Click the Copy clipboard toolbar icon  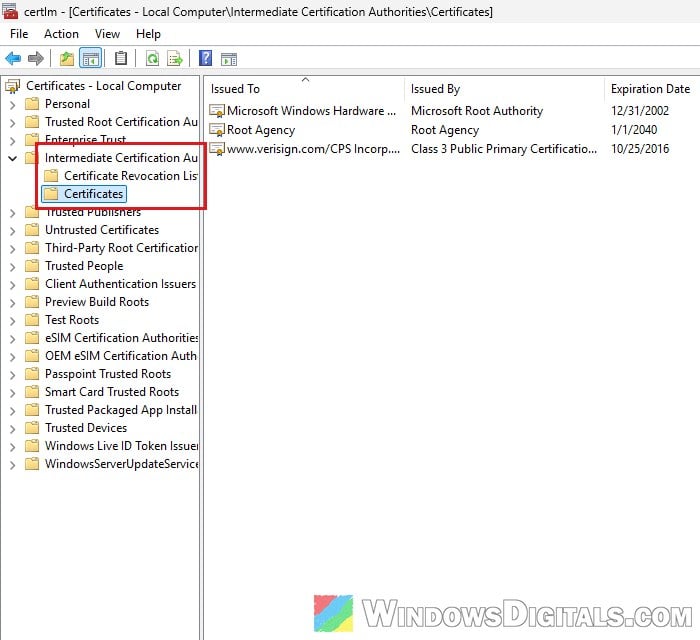121,58
